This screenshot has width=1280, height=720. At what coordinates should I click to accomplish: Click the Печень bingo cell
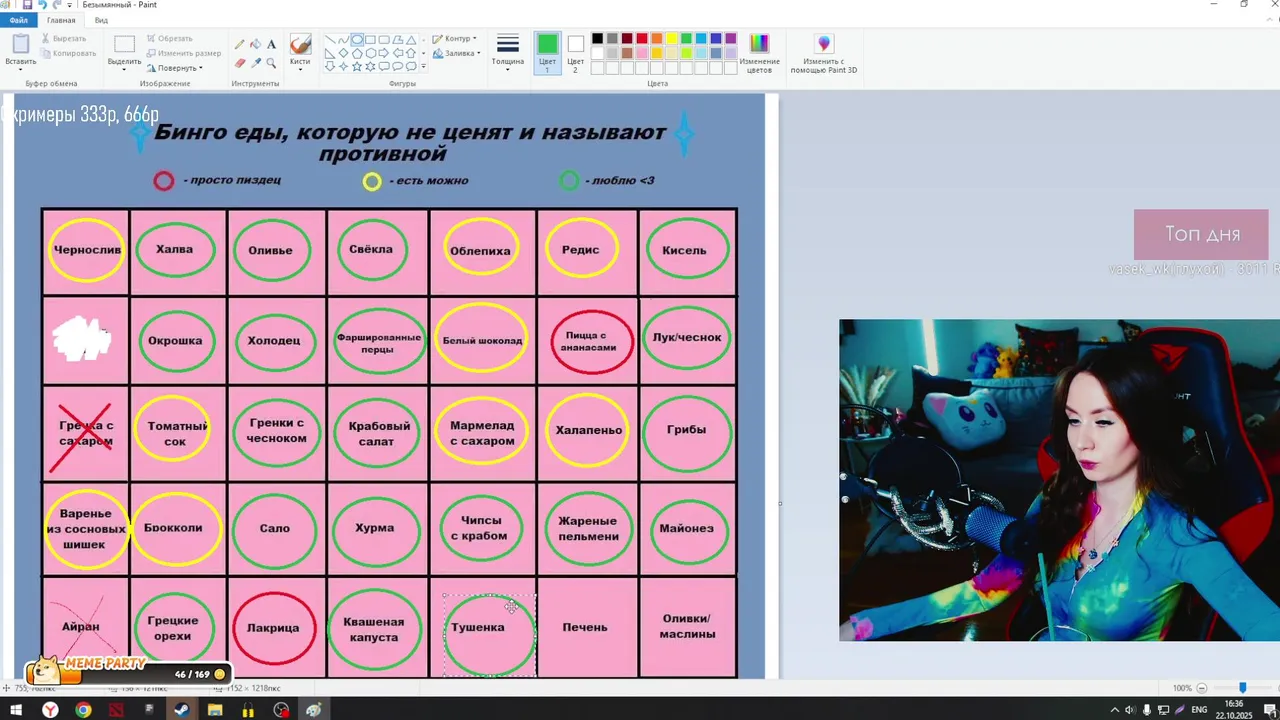point(587,627)
